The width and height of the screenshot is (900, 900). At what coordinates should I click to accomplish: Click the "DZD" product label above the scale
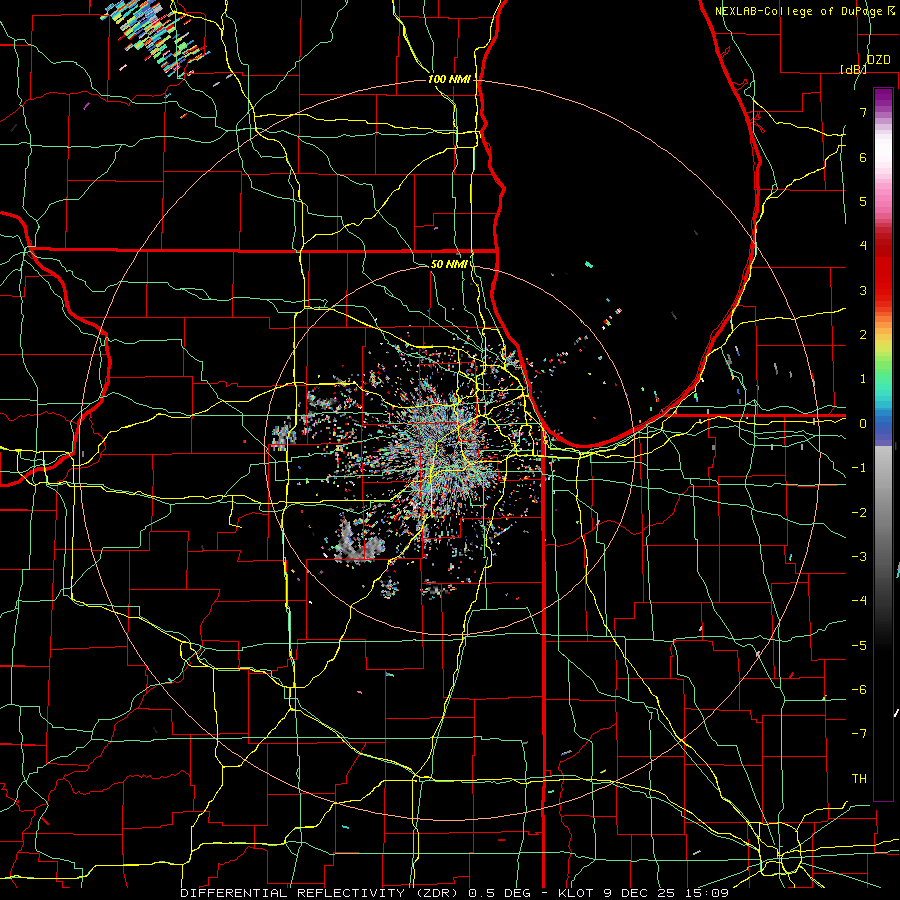pos(879,60)
